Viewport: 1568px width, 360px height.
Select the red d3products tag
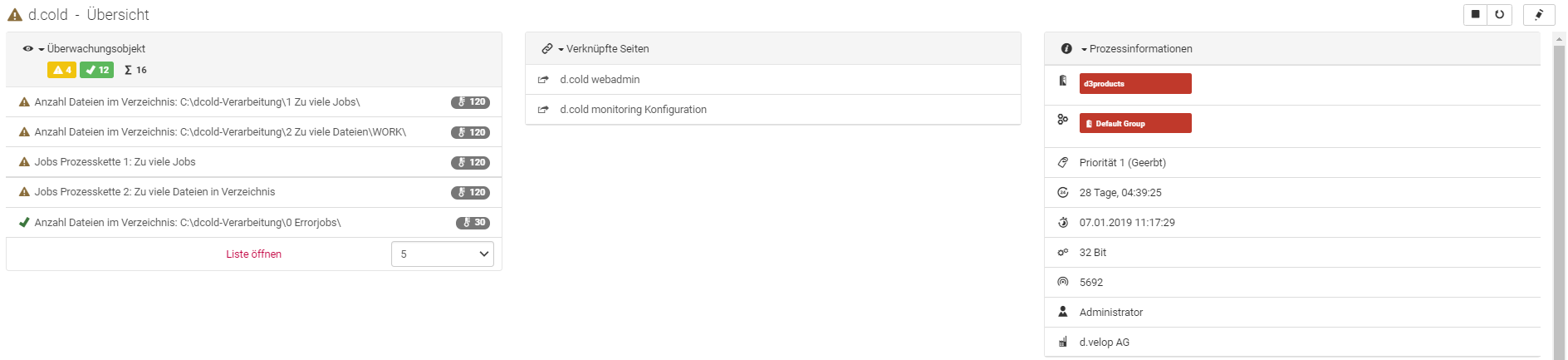coord(1135,84)
